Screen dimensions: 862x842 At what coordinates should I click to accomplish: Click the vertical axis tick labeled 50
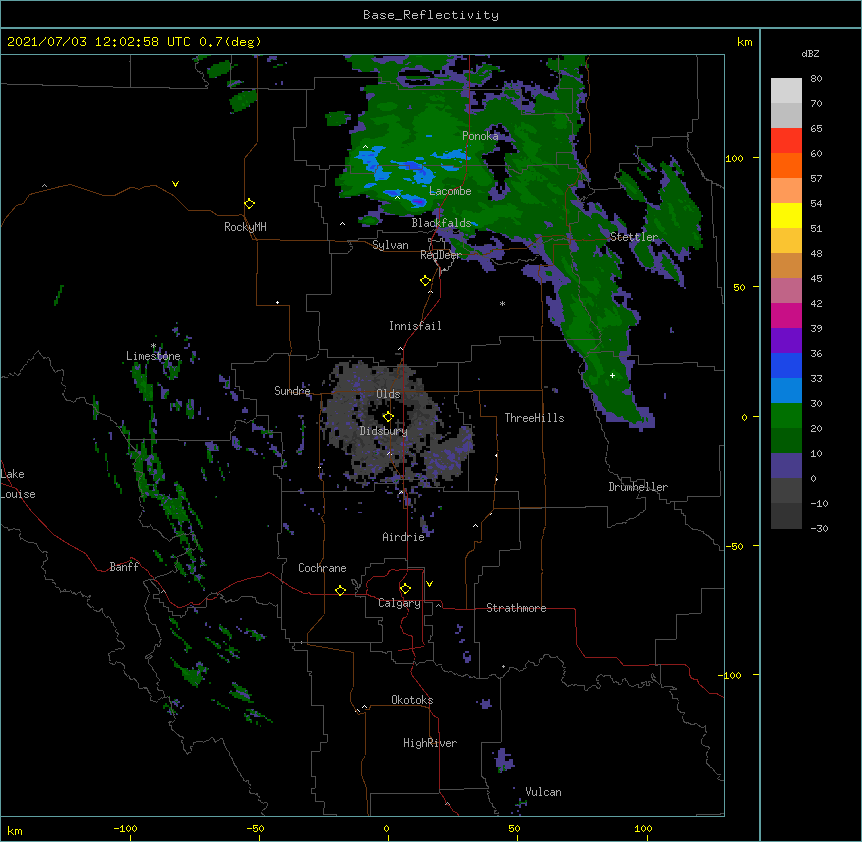(x=739, y=287)
